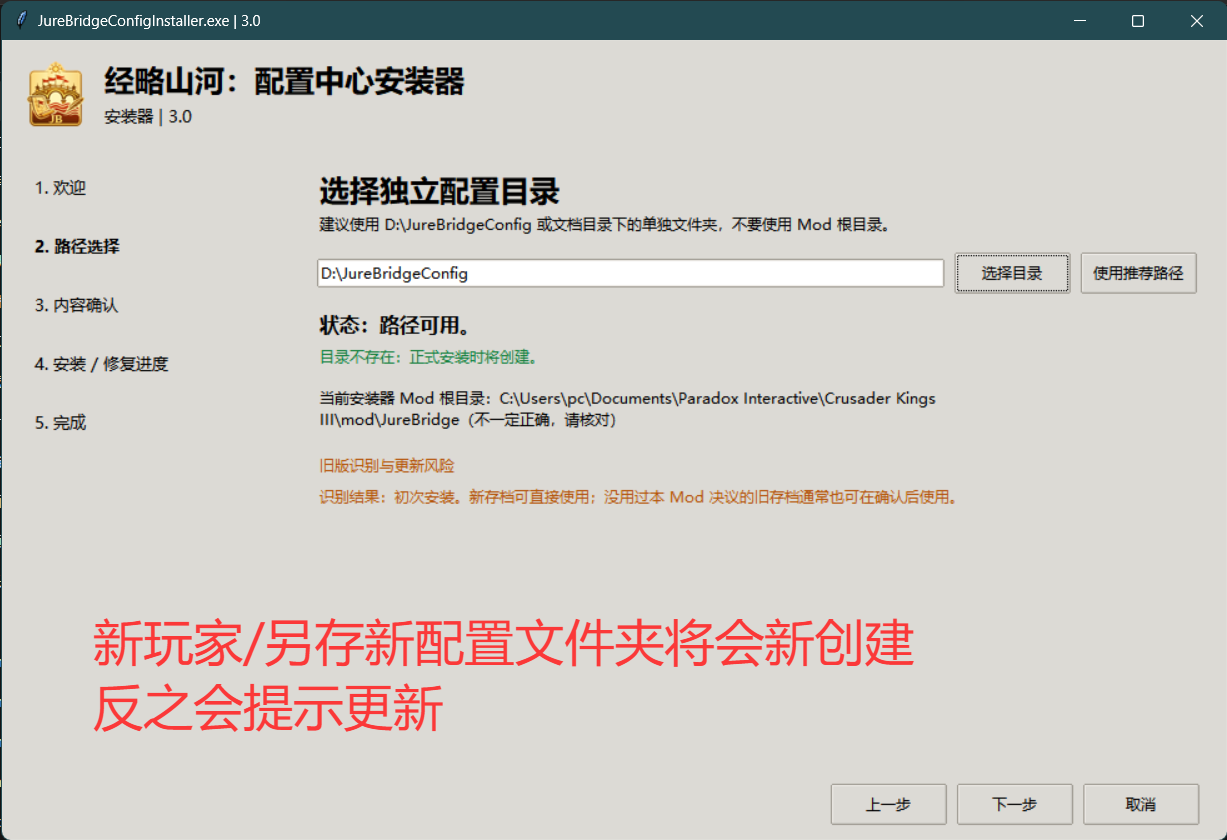1227x840 pixels.
Task: Close the installer window
Action: [1197, 21]
